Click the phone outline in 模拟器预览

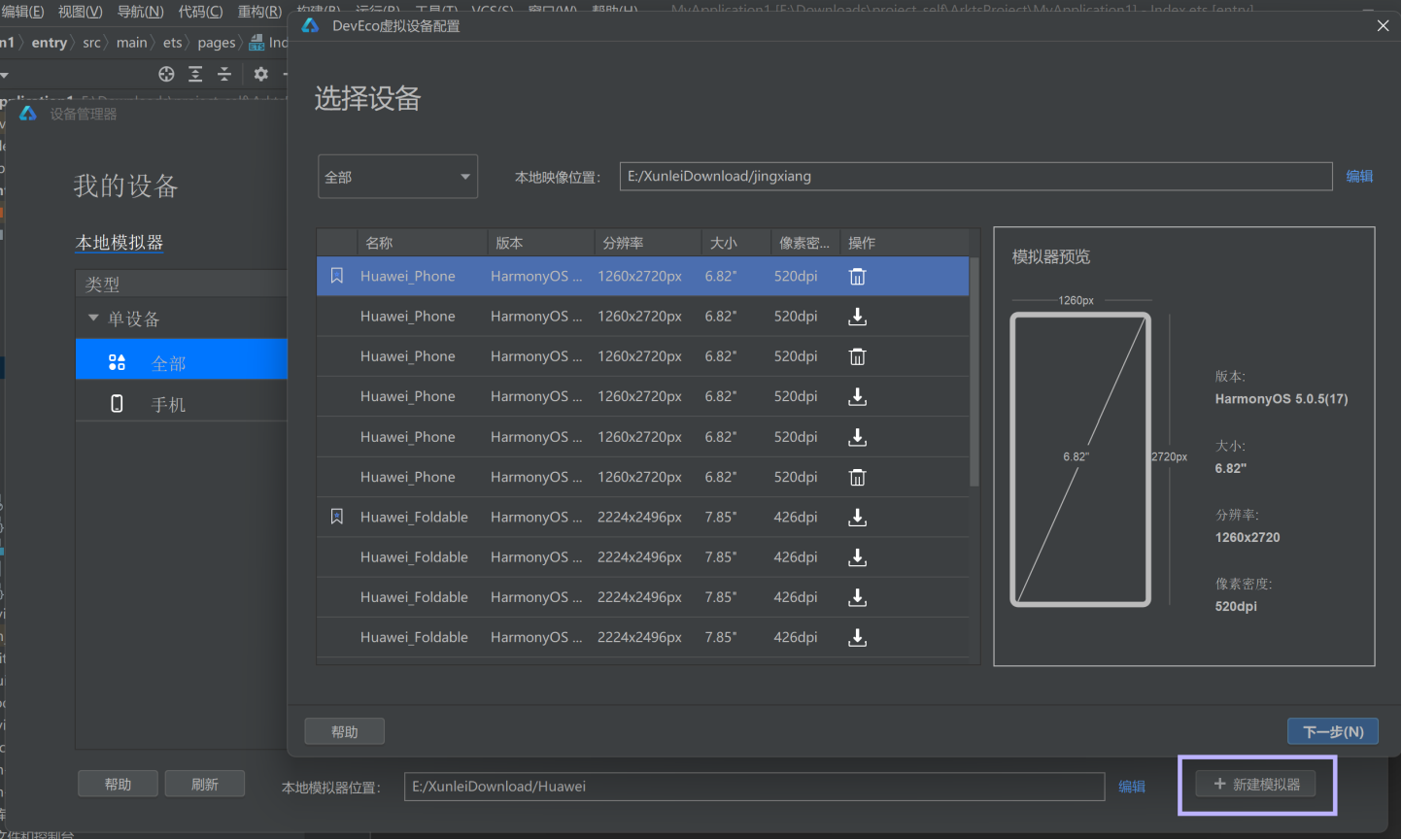point(1080,459)
